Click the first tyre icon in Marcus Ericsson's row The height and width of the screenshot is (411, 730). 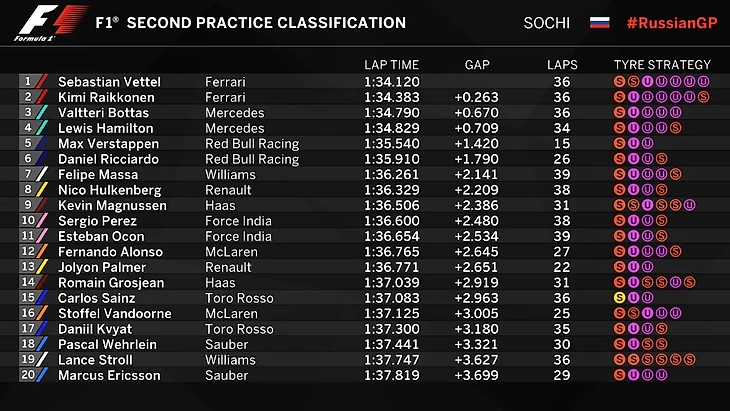pos(620,375)
